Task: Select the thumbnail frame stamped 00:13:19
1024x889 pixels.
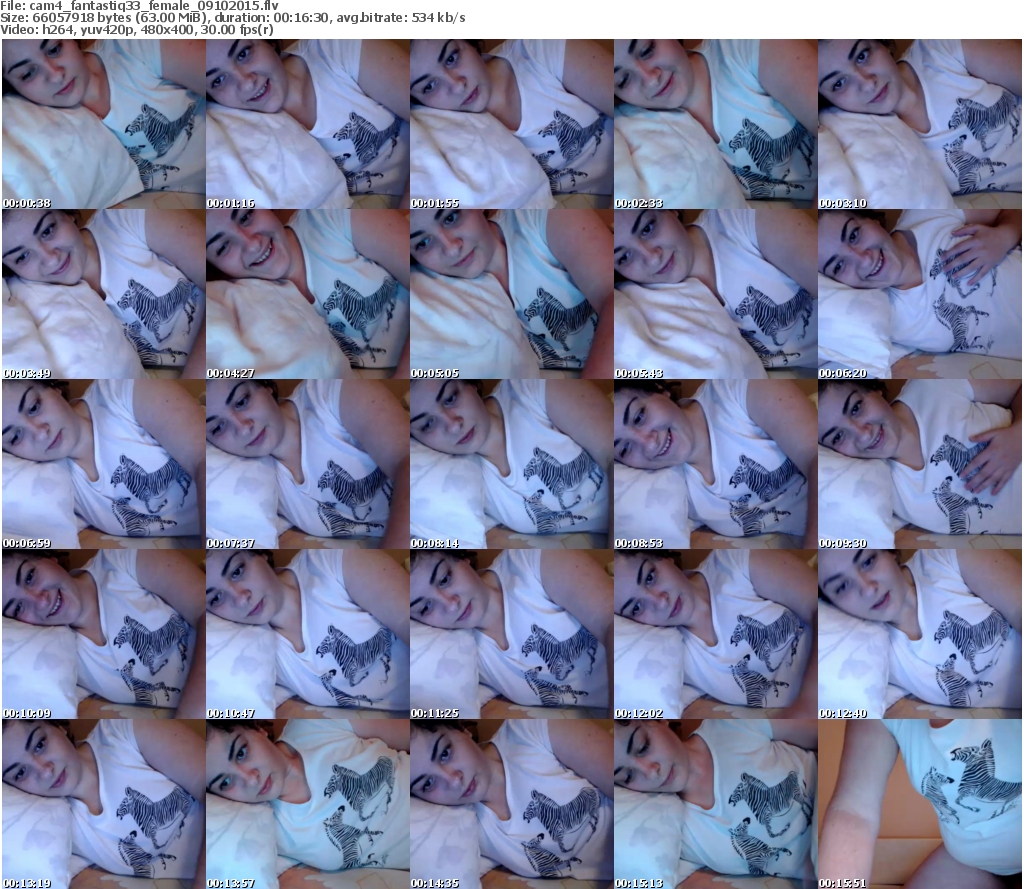Action: coord(104,804)
